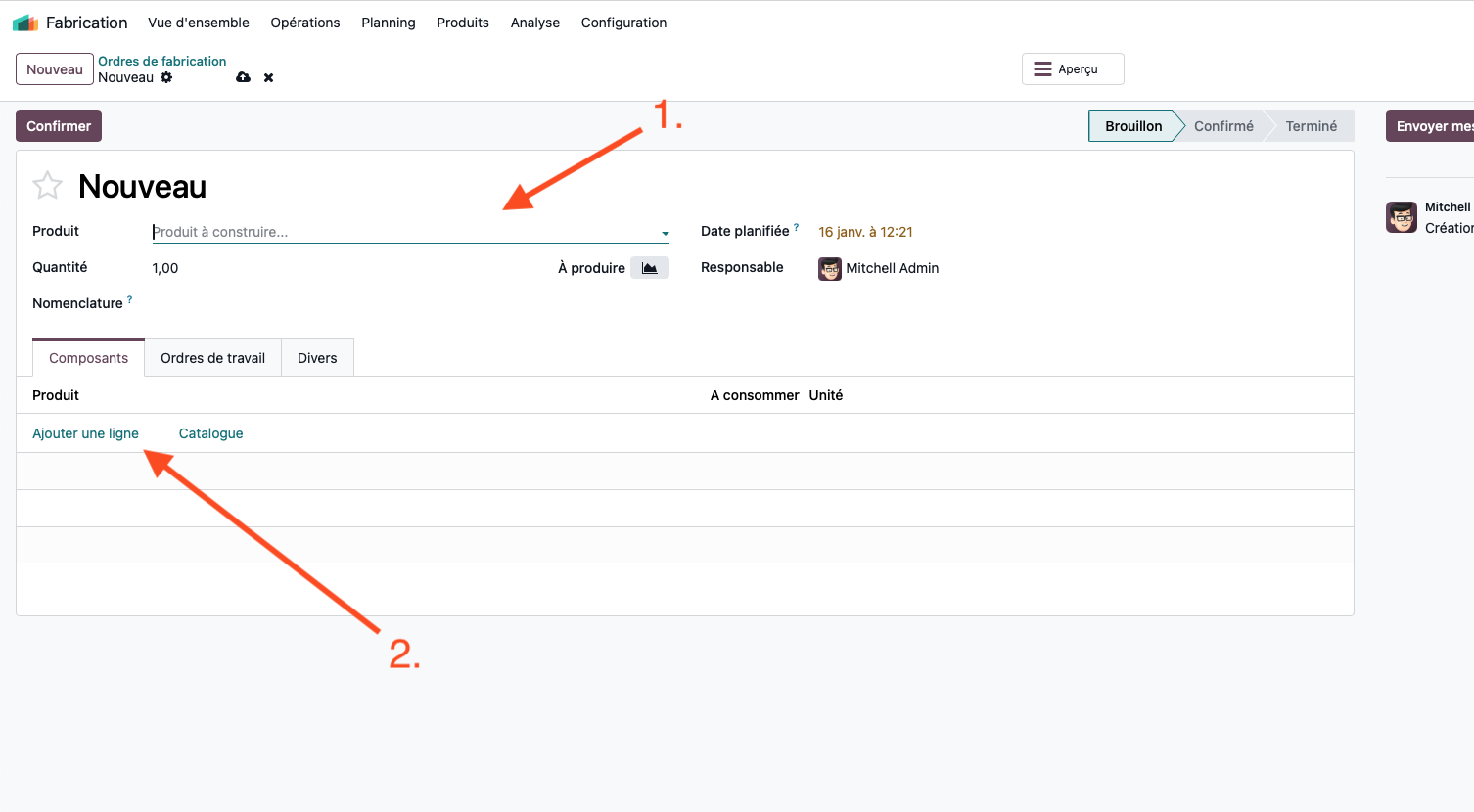Expand the Produit à construire dropdown arrow

point(665,233)
